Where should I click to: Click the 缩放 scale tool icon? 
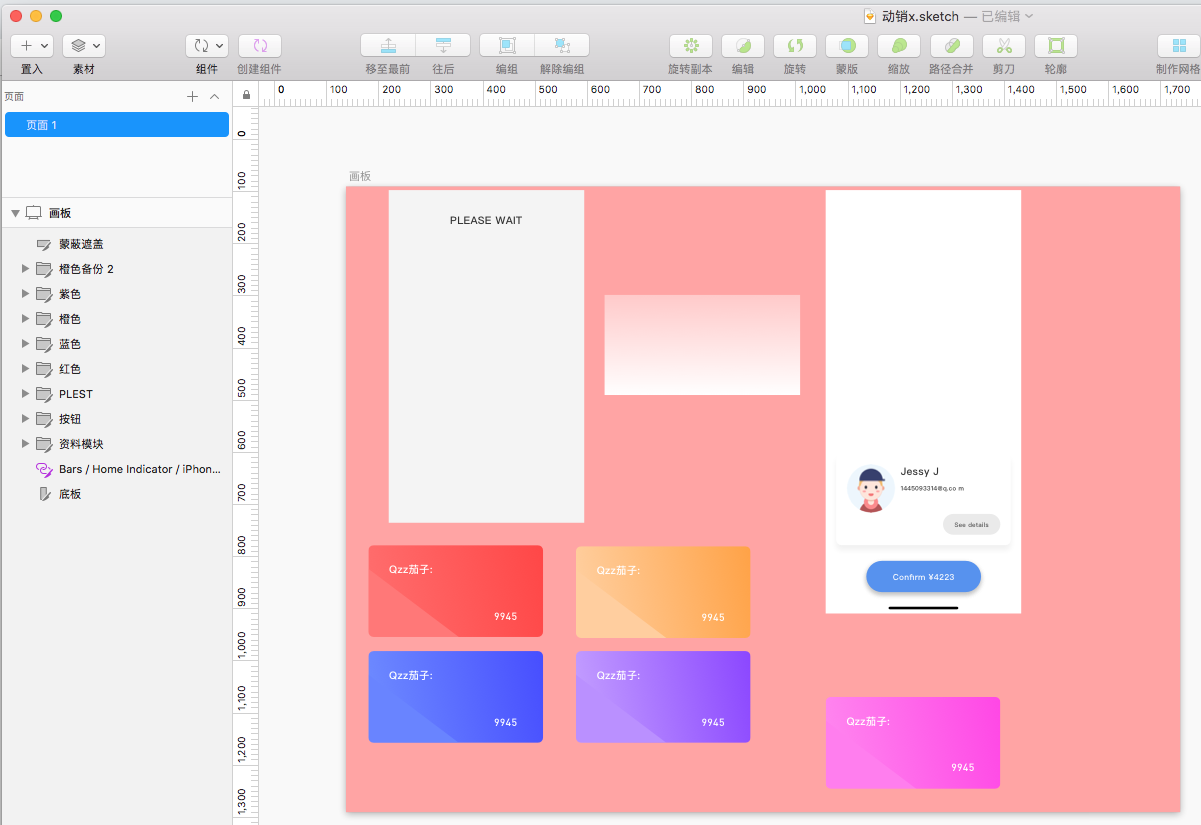pyautogui.click(x=899, y=46)
